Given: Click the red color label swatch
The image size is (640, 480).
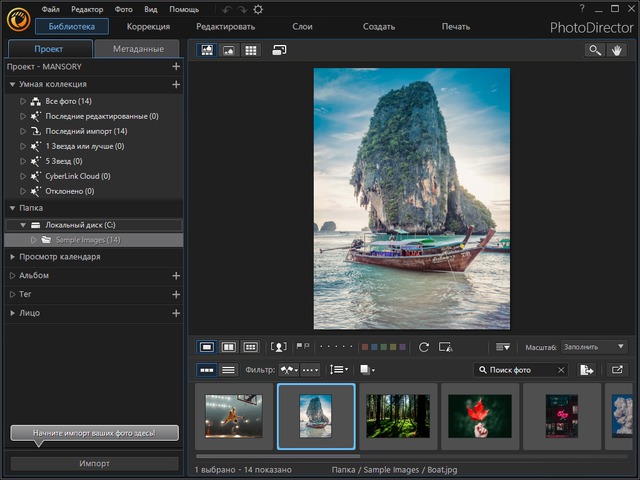Looking at the screenshot, I should [366, 347].
